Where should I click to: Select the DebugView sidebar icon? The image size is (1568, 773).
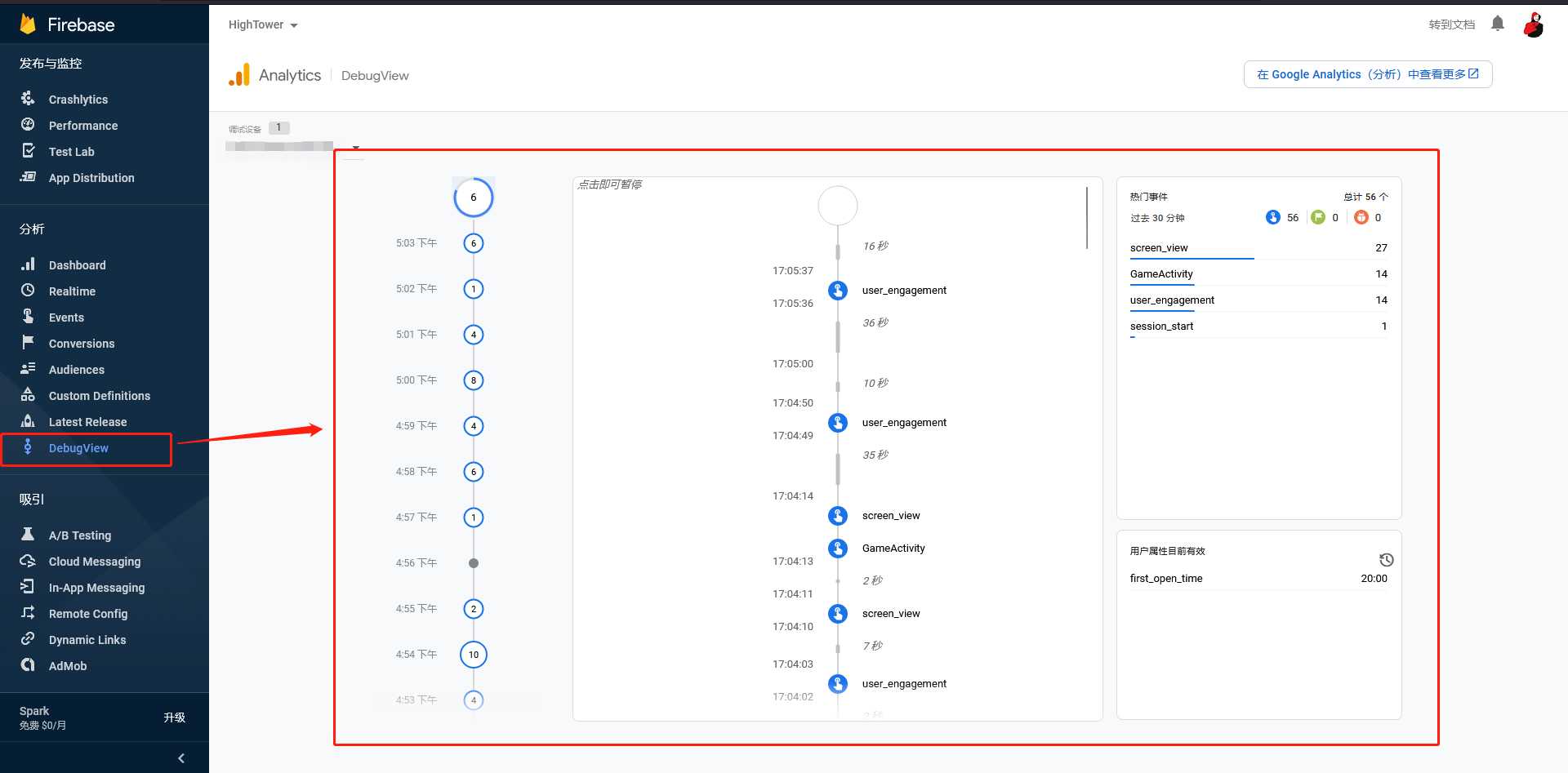(28, 447)
